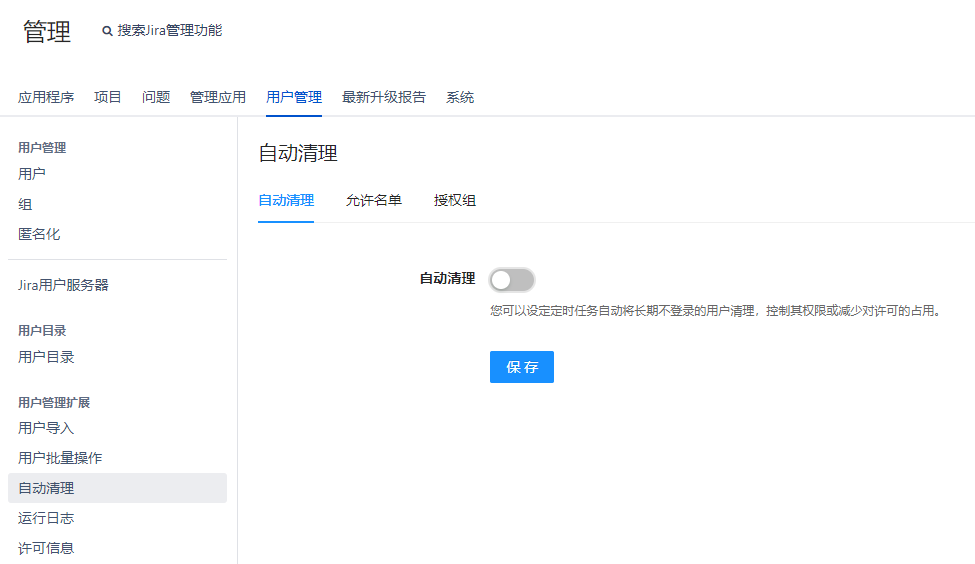975x564 pixels.
Task: Open Jira用户服务器 in the sidebar
Action: click(63, 285)
